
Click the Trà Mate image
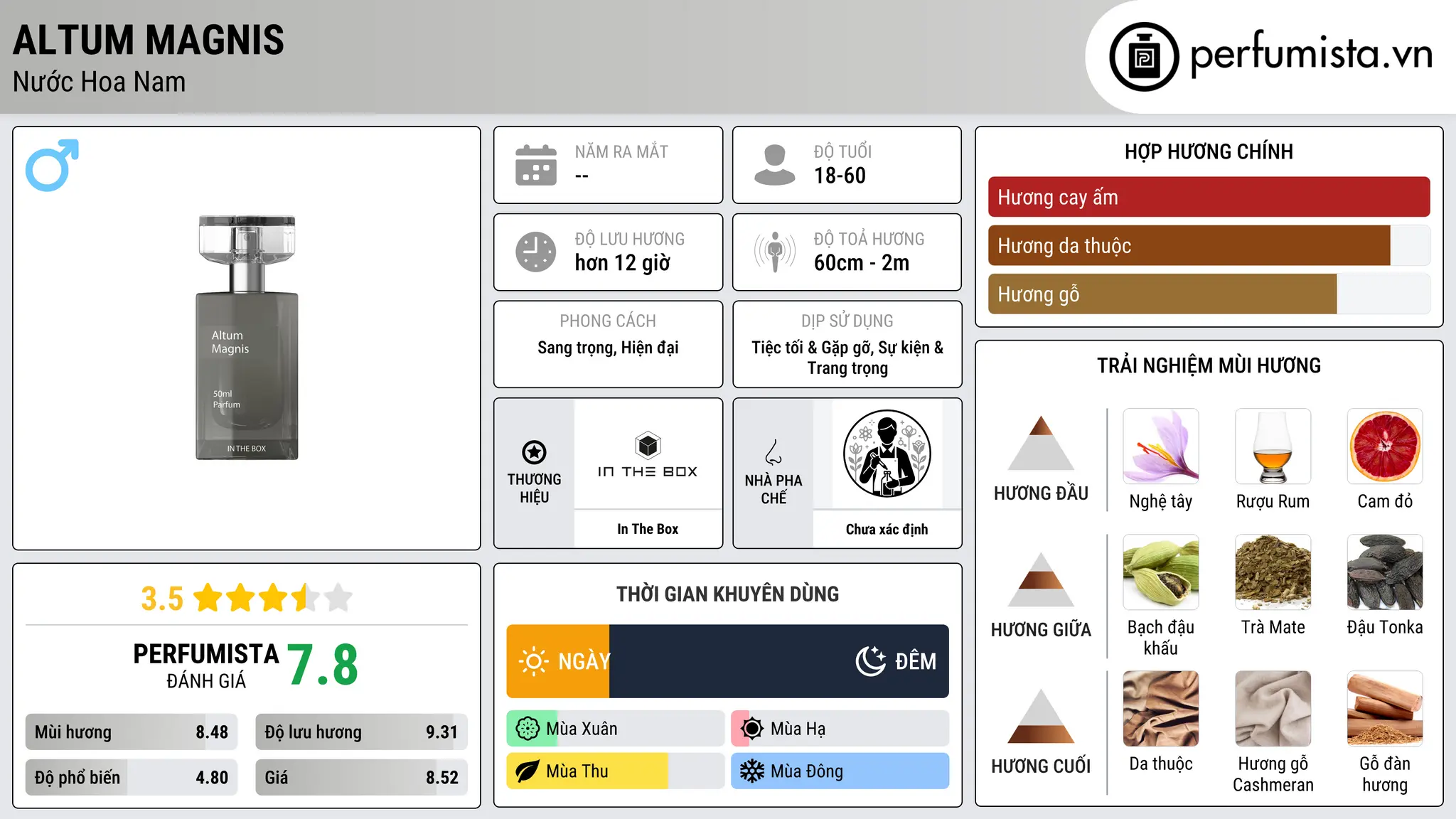[x=1273, y=572]
